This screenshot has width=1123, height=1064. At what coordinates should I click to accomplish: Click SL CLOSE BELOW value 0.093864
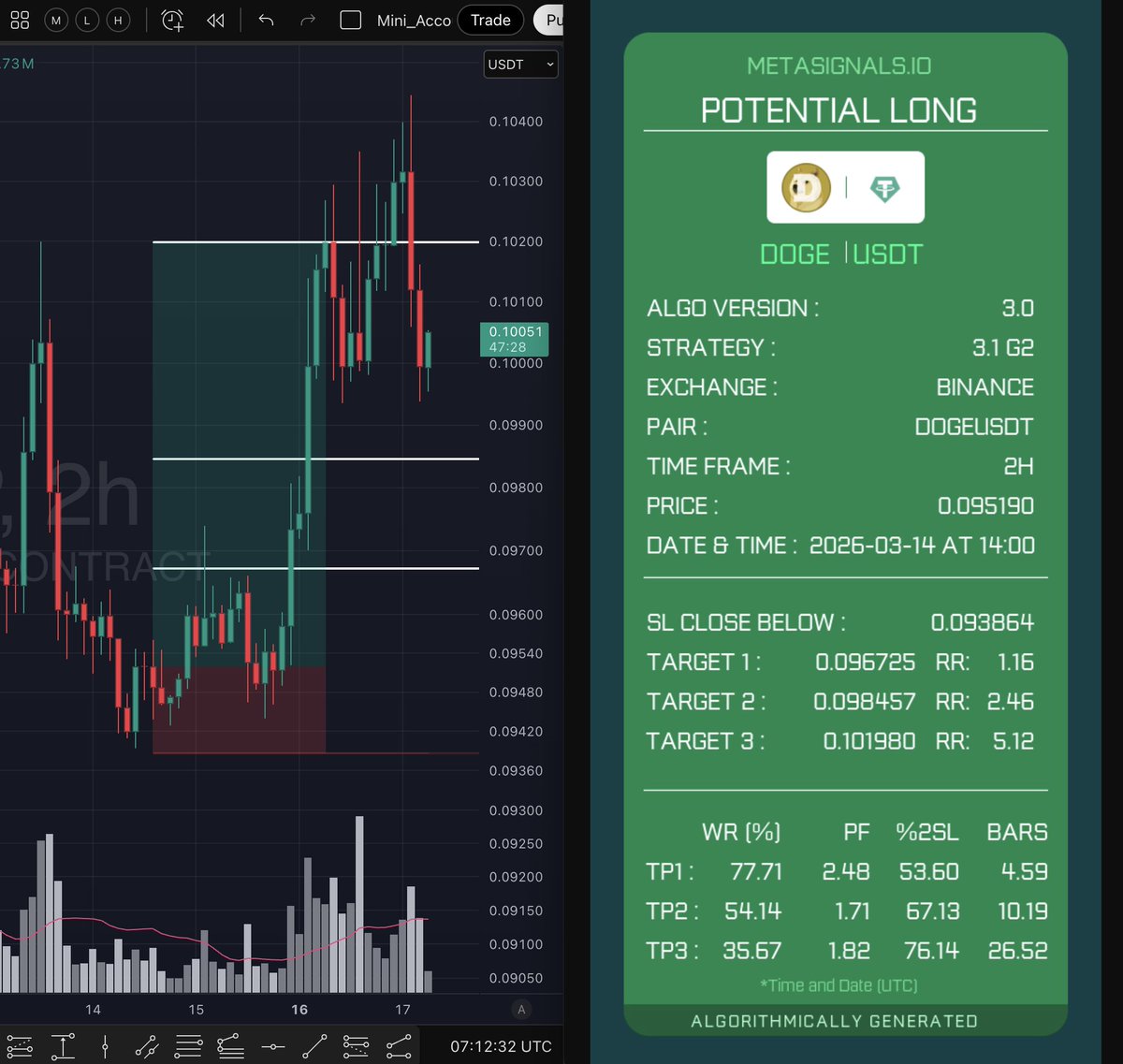click(983, 622)
